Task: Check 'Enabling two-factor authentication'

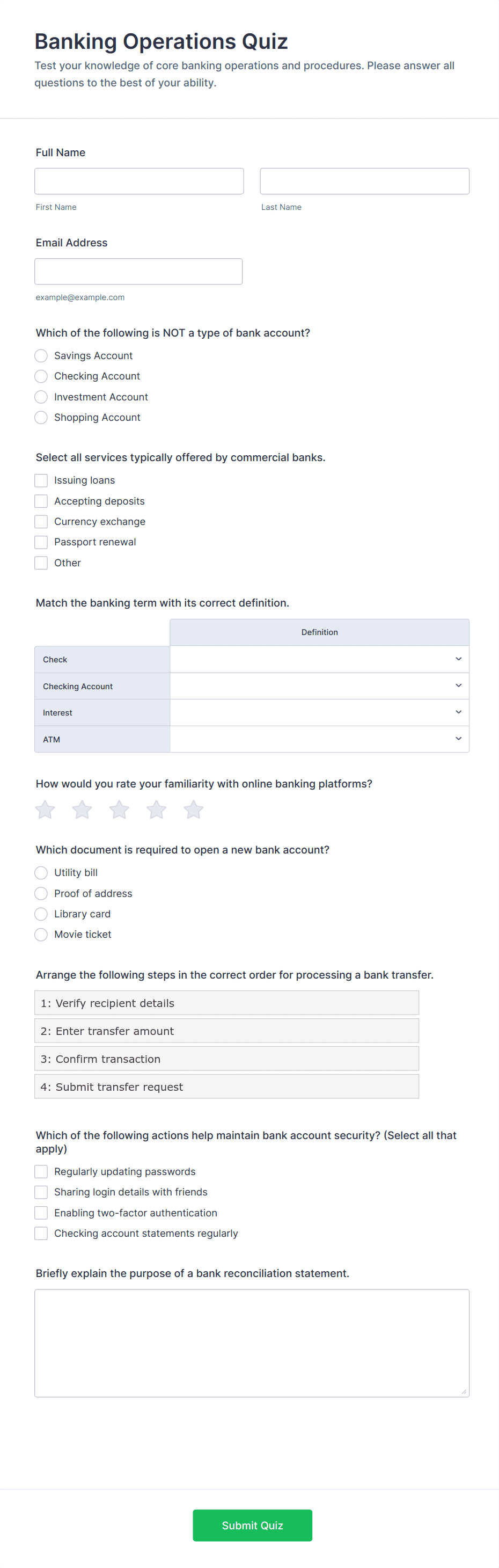Action: [40, 1213]
